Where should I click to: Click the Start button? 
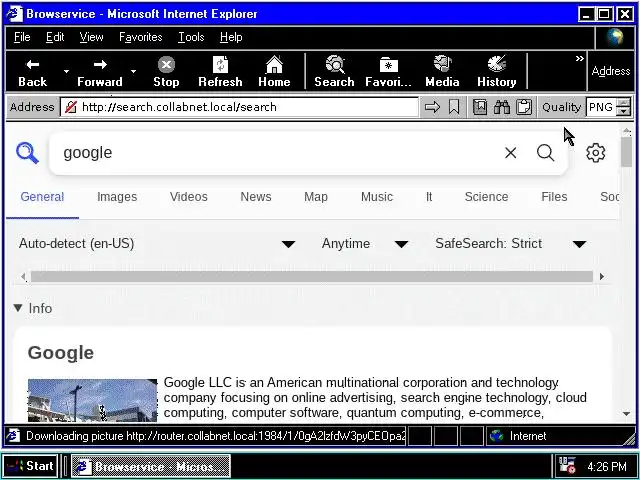pos(31,466)
